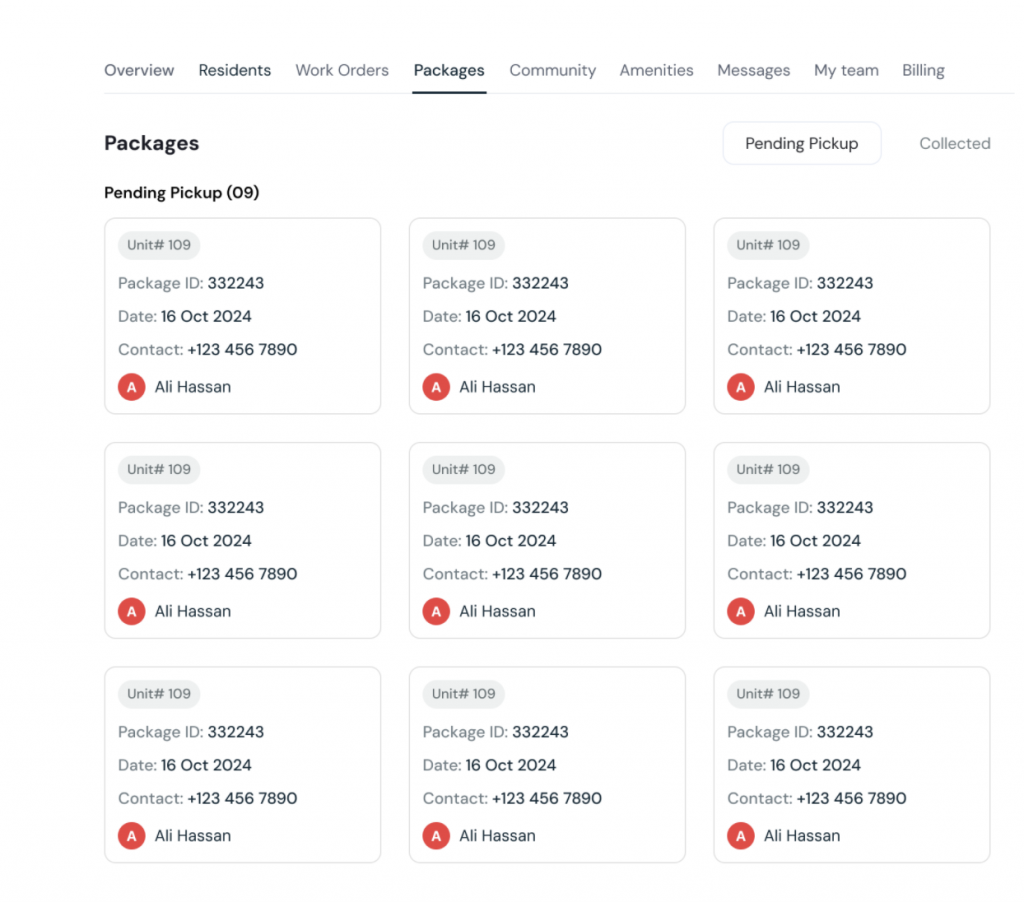Navigate to the My team tab
This screenshot has width=1024, height=902.
tap(846, 70)
